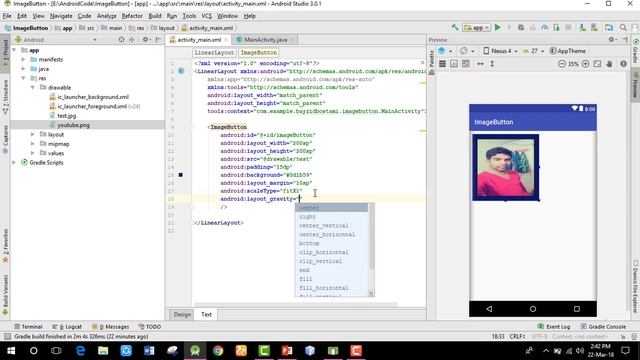Select test.jpg in project tree
640x360 pixels.
point(67,116)
